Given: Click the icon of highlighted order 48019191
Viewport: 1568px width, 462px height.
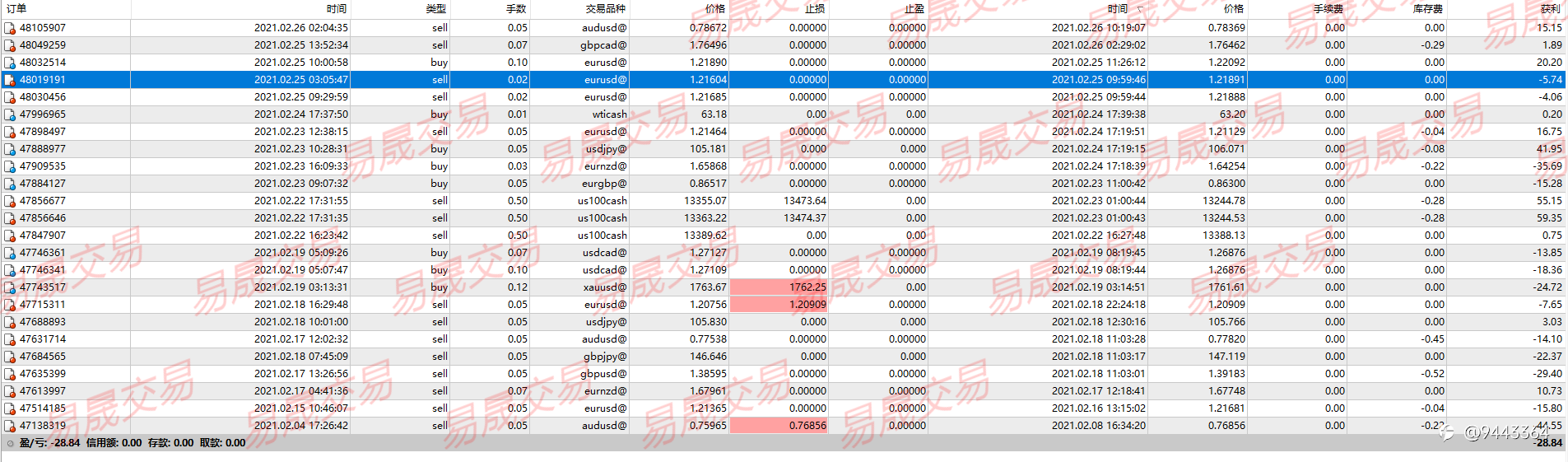Looking at the screenshot, I should pos(10,80).
